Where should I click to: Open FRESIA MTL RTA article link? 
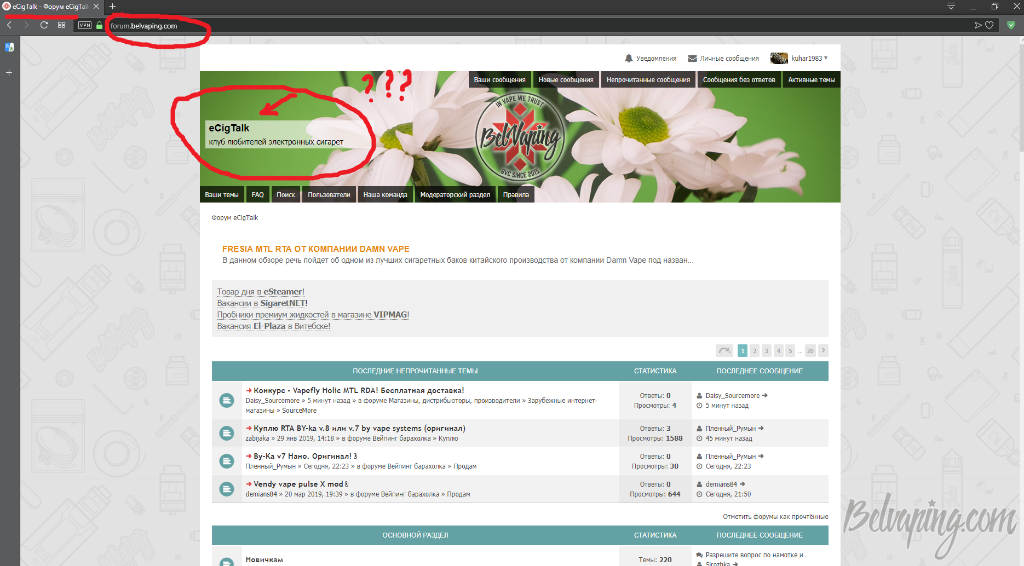[315, 249]
